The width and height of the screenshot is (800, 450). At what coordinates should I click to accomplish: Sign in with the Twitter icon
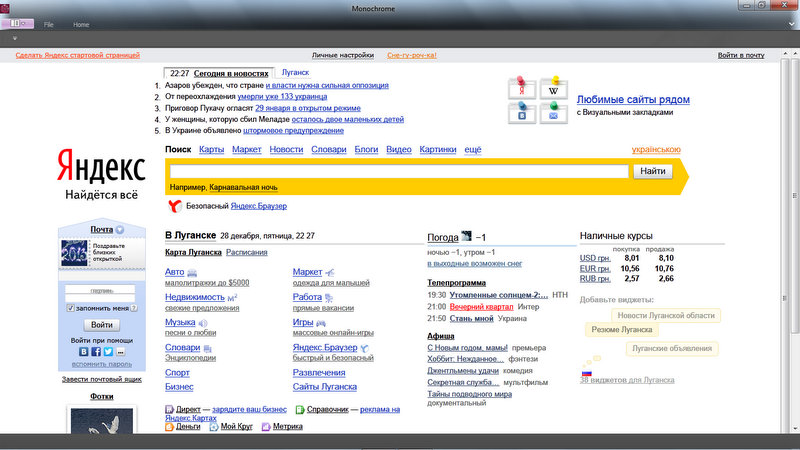pos(108,352)
